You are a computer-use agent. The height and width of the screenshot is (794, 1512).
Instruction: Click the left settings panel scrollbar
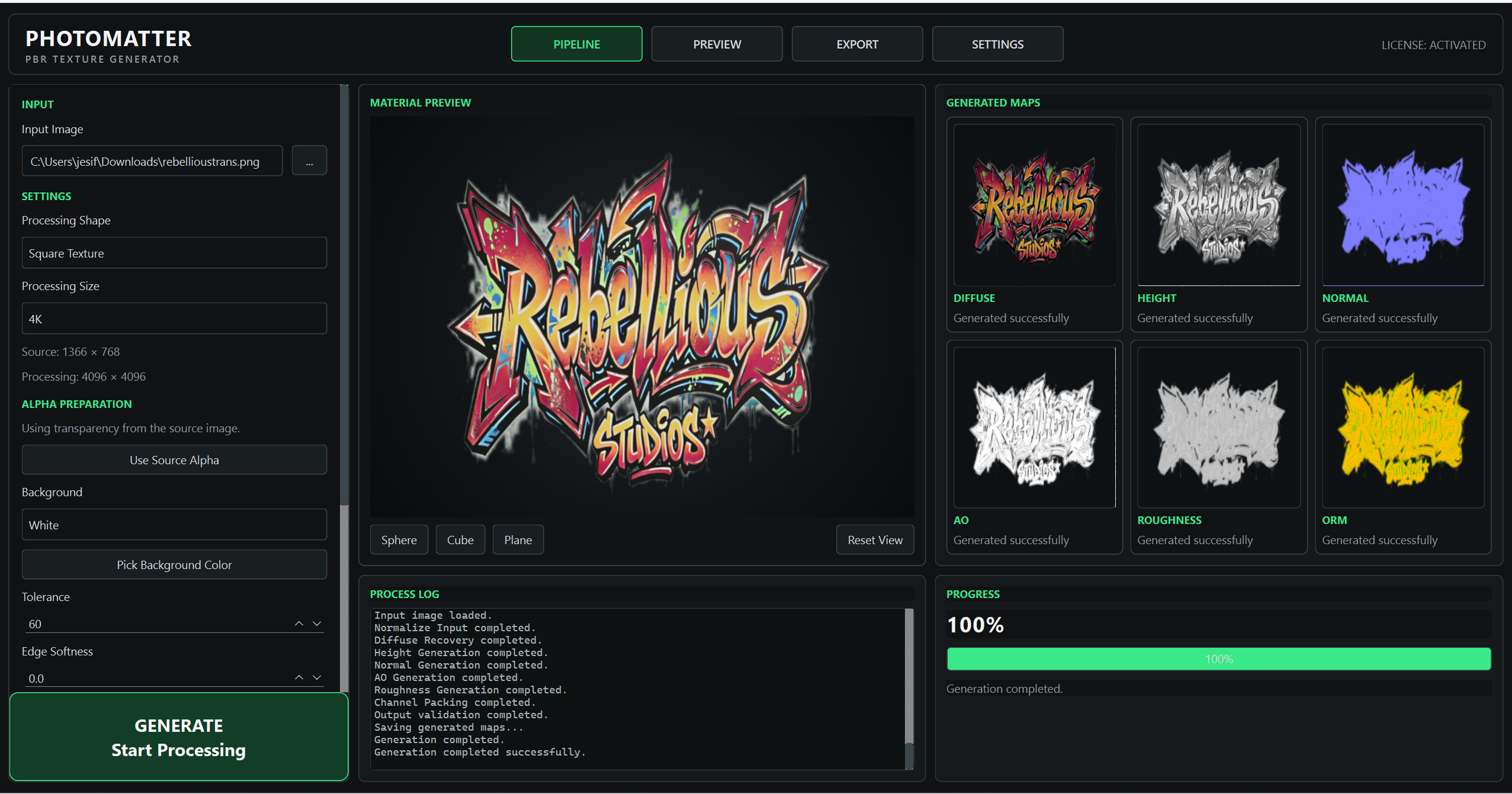click(x=344, y=388)
